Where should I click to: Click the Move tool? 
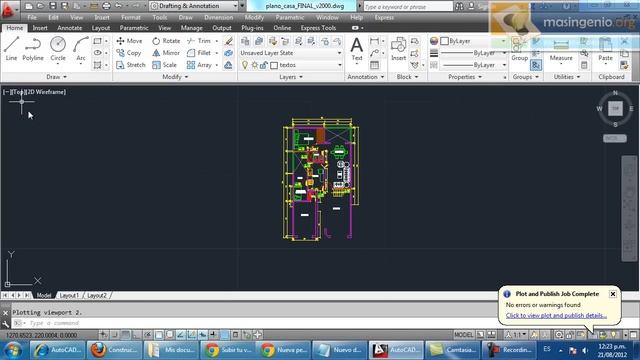pos(129,41)
